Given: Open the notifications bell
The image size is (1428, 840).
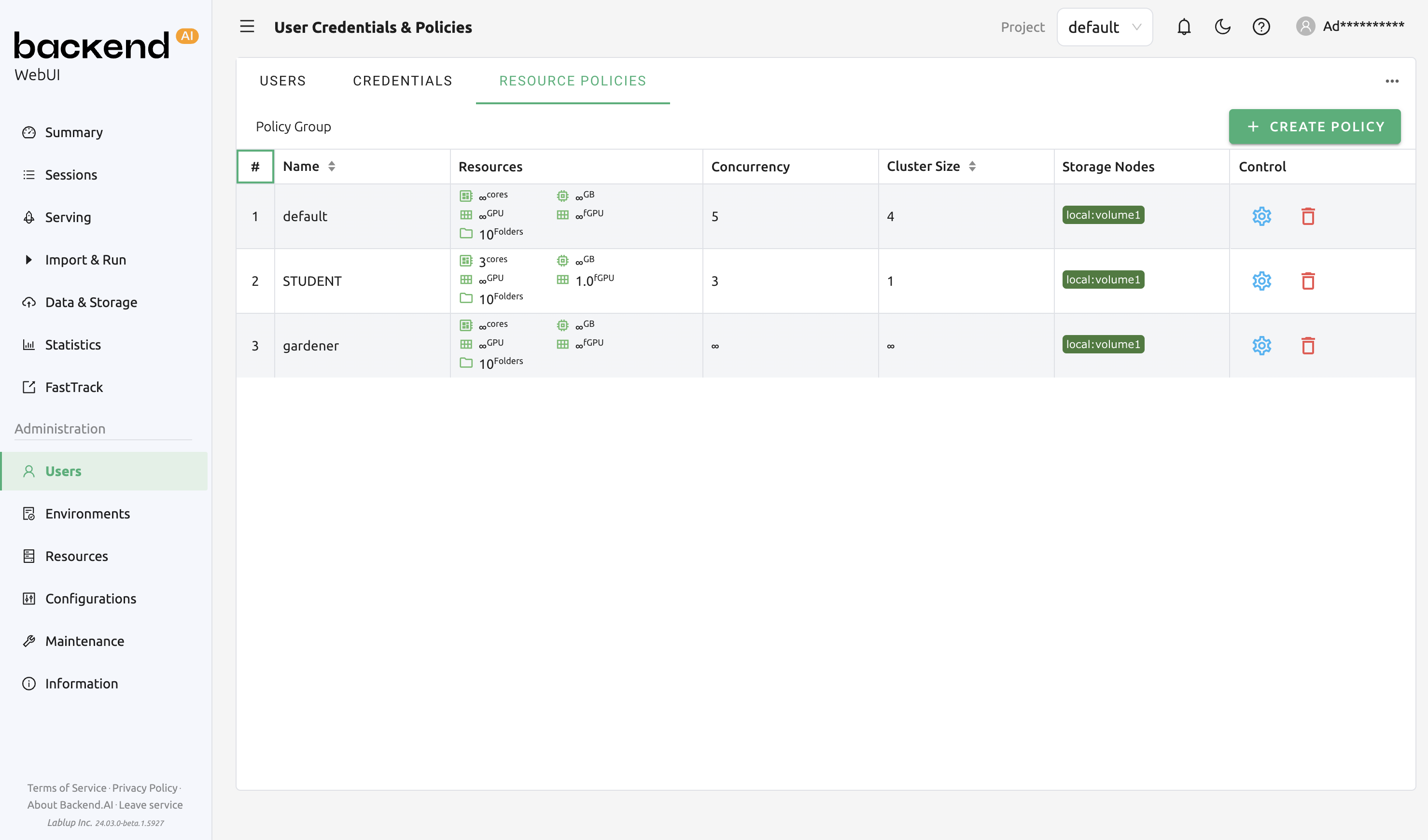Looking at the screenshot, I should (1184, 27).
